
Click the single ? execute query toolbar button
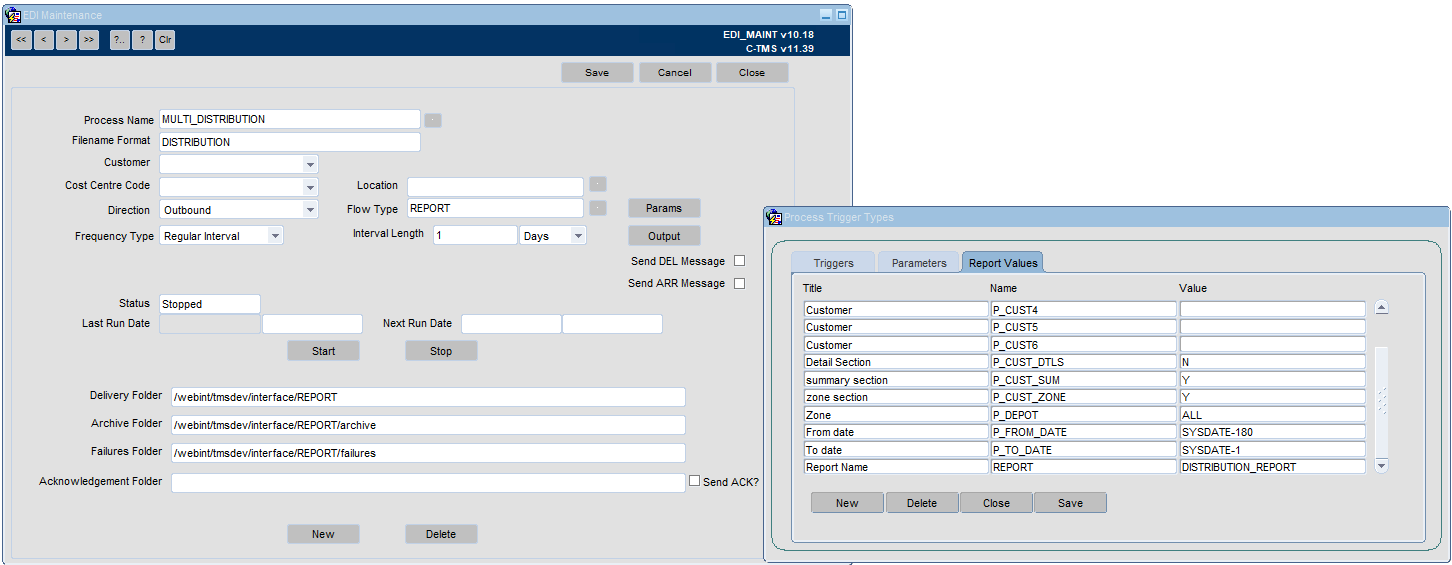[143, 40]
